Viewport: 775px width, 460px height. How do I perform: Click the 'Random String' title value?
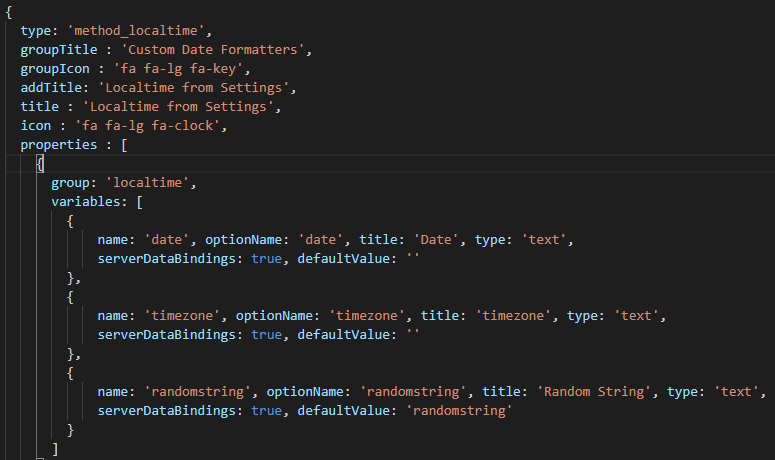click(x=594, y=392)
